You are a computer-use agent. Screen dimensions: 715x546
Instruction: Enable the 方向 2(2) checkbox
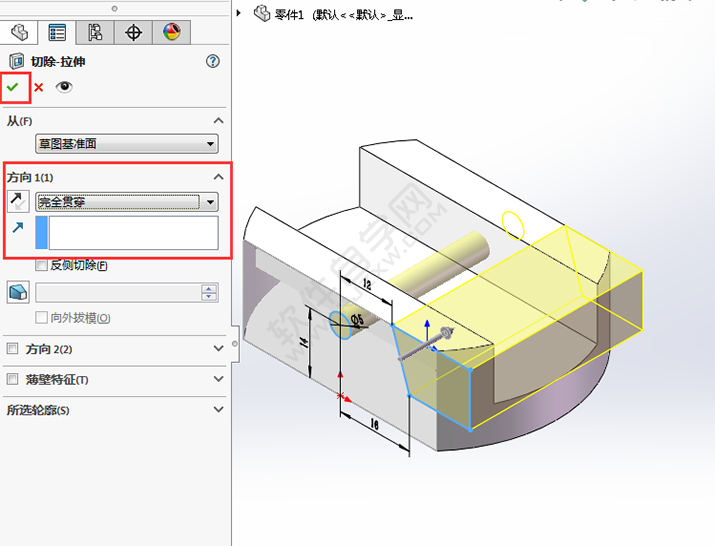pos(13,349)
